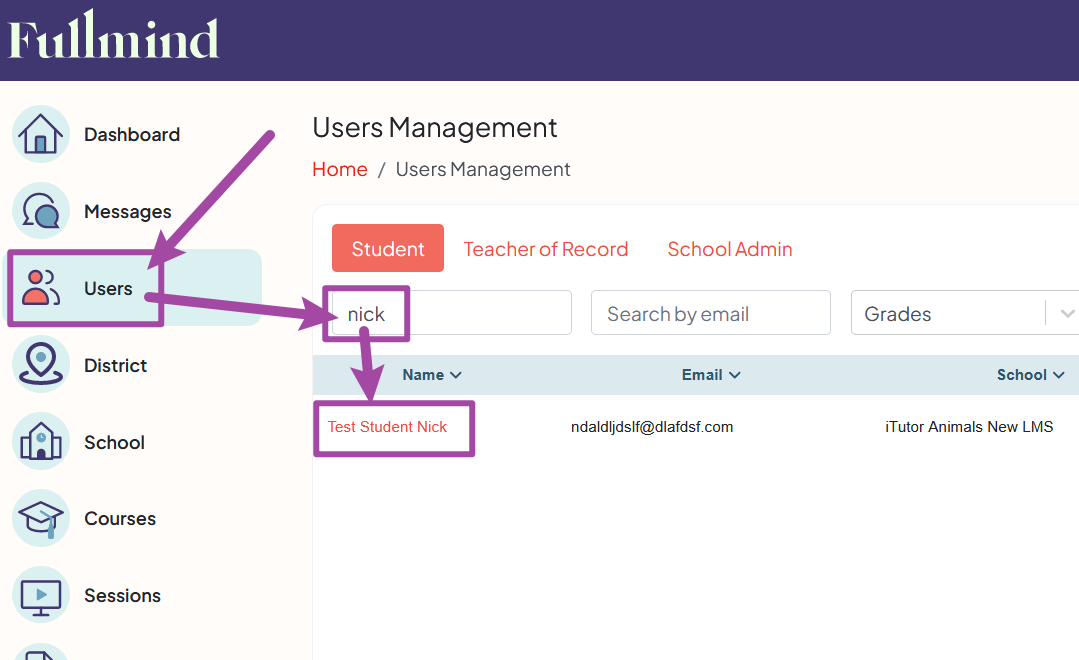Sort by the School column chevron
This screenshot has height=660, width=1079.
(1057, 375)
